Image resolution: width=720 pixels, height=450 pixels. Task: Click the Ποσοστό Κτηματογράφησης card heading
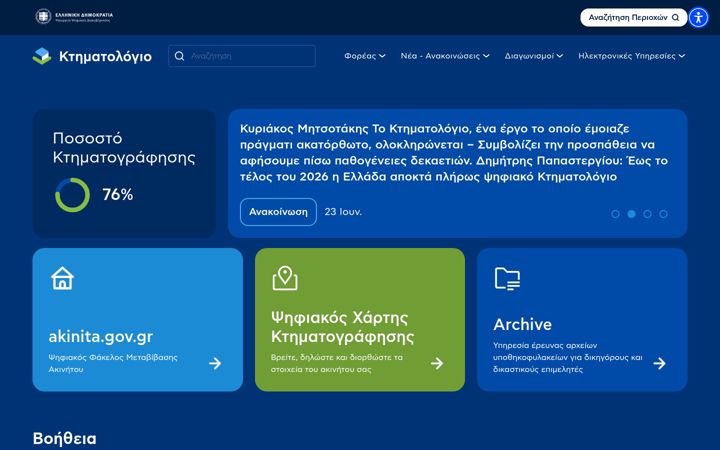(124, 148)
